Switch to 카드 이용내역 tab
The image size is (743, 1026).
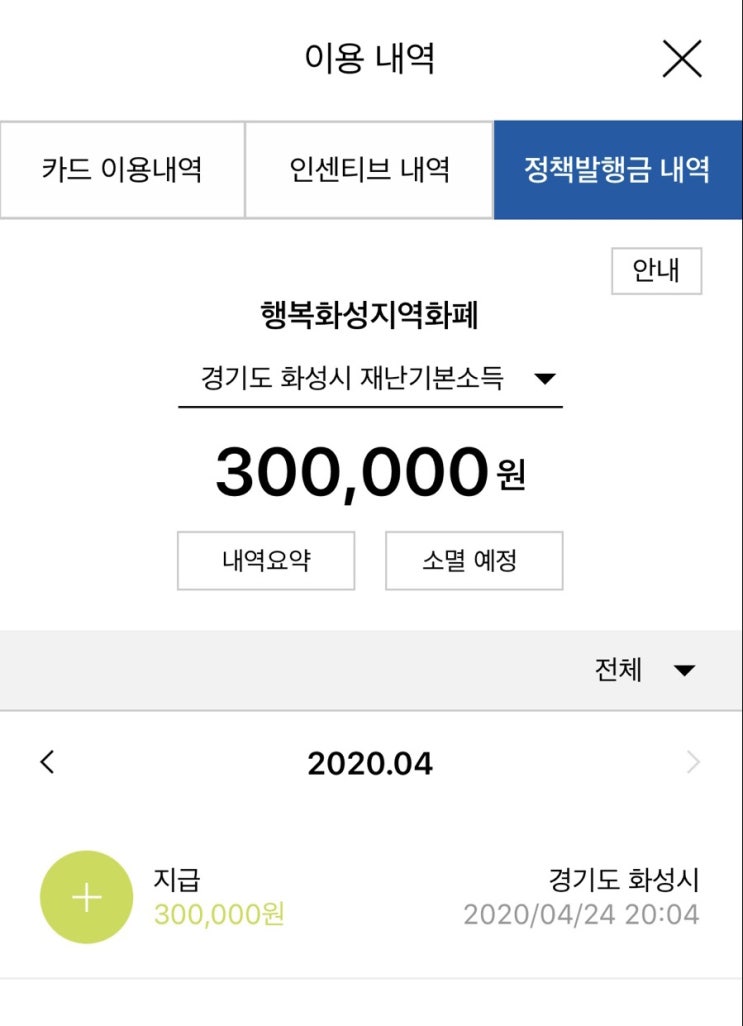pos(122,170)
